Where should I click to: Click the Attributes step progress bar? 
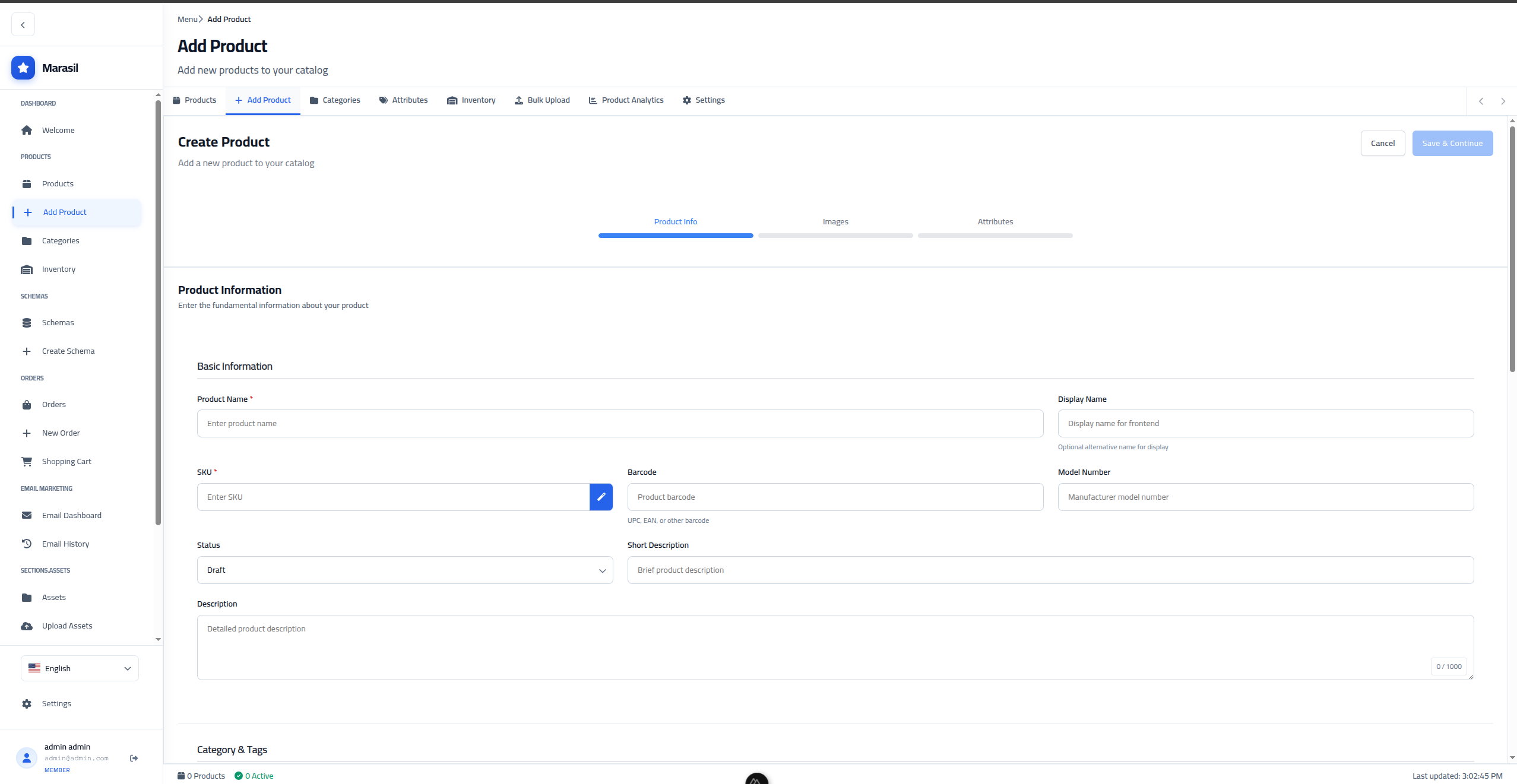point(995,236)
